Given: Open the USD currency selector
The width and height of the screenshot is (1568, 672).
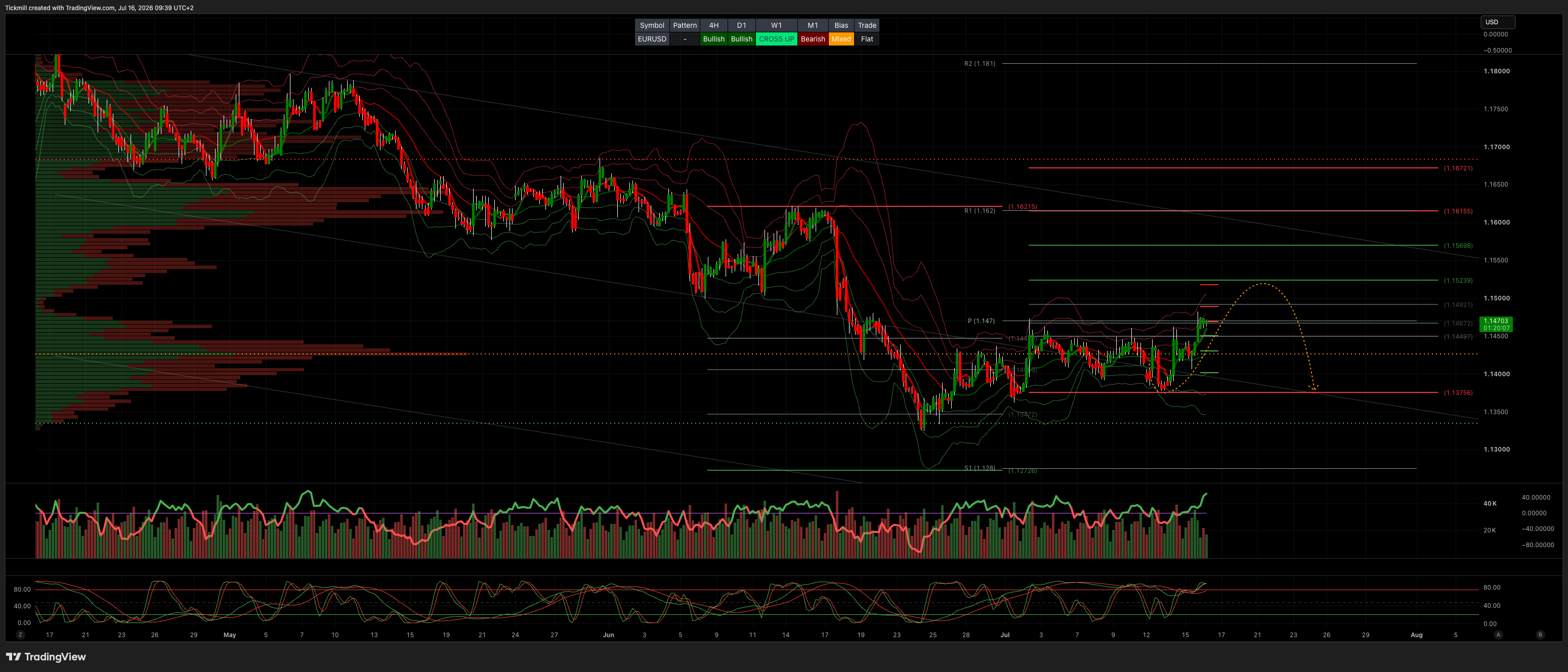Looking at the screenshot, I should tap(1497, 22).
